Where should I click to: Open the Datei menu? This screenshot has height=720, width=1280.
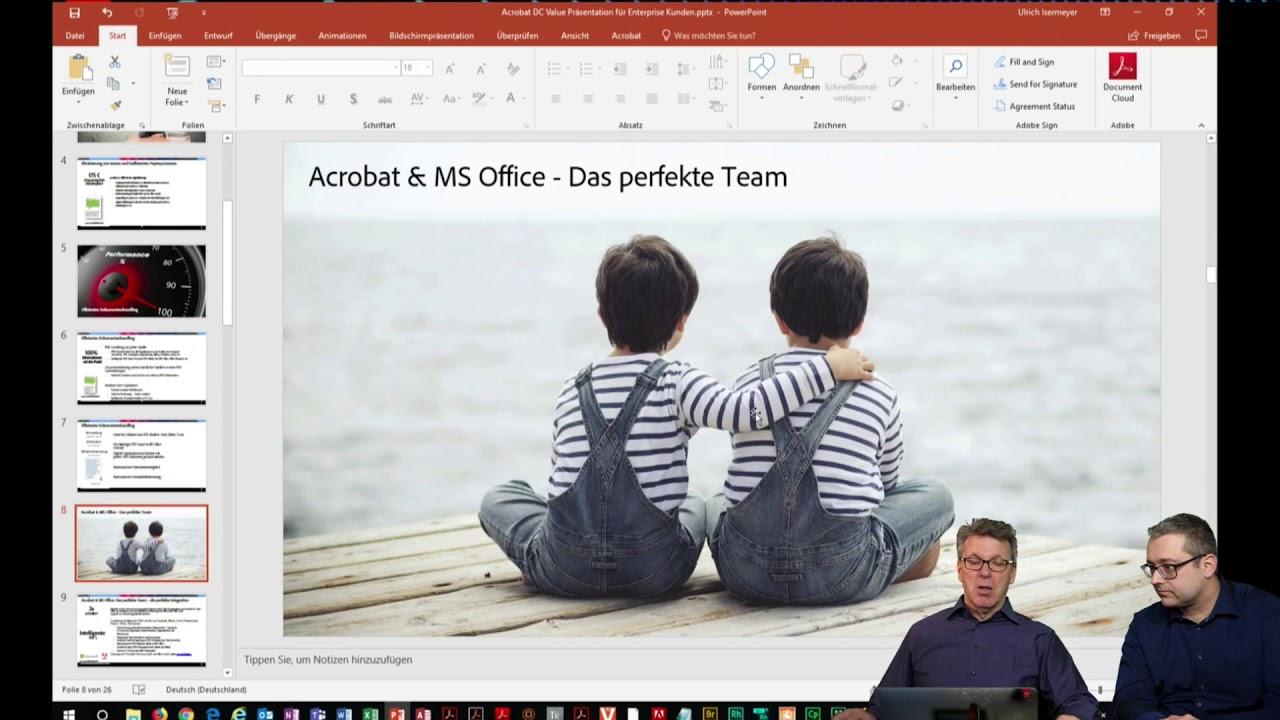click(x=75, y=35)
